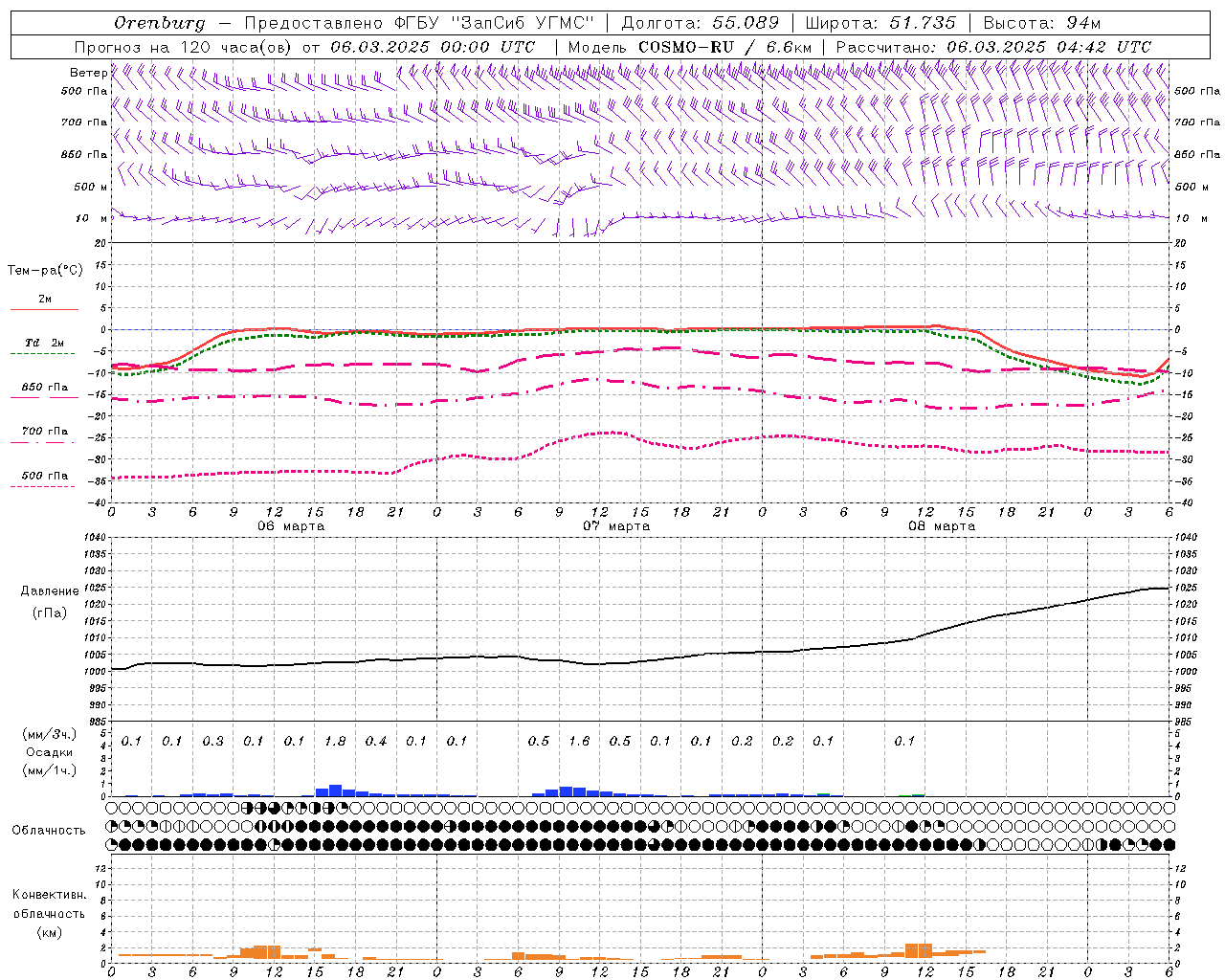Viewport: 1225px width, 980px height.
Task: Open the 08 марта date label
Action: click(942, 526)
